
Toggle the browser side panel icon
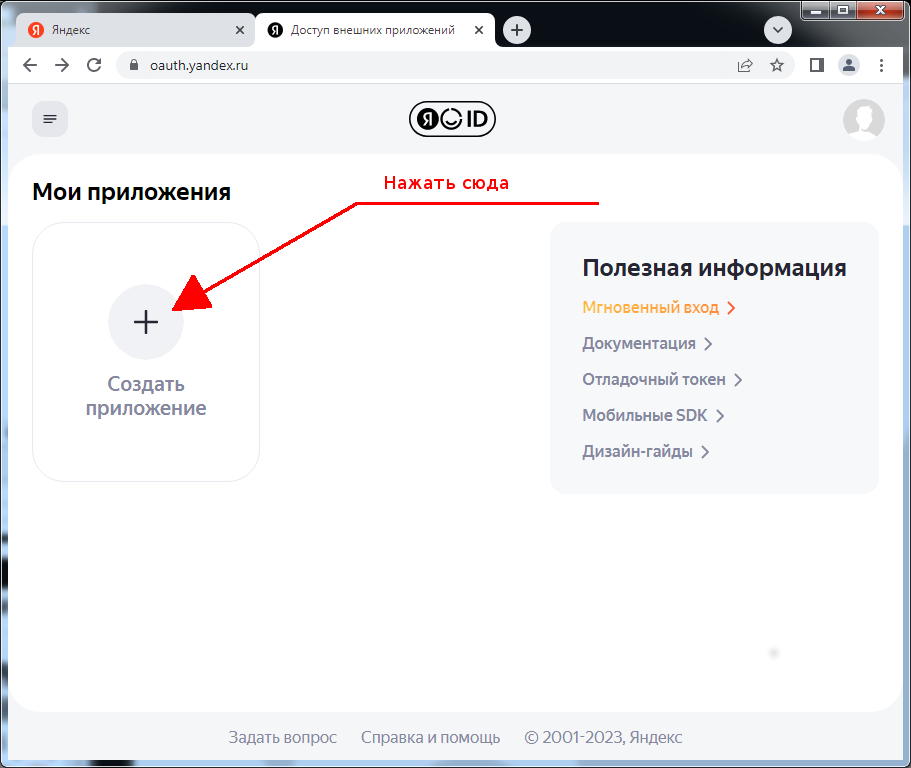817,65
